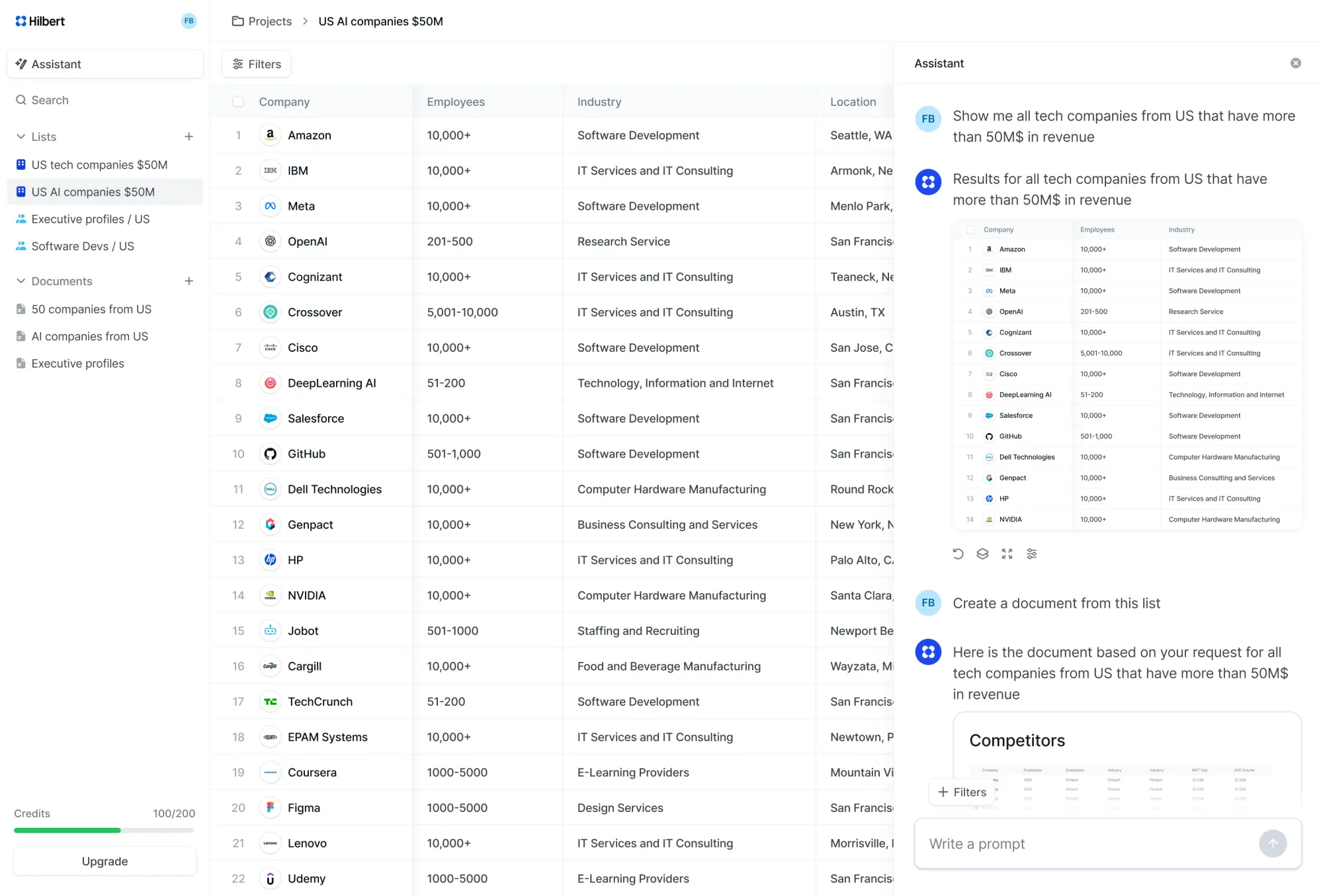Add a new document with plus icon
Image resolution: width=1323 pixels, height=896 pixels.
pos(189,281)
